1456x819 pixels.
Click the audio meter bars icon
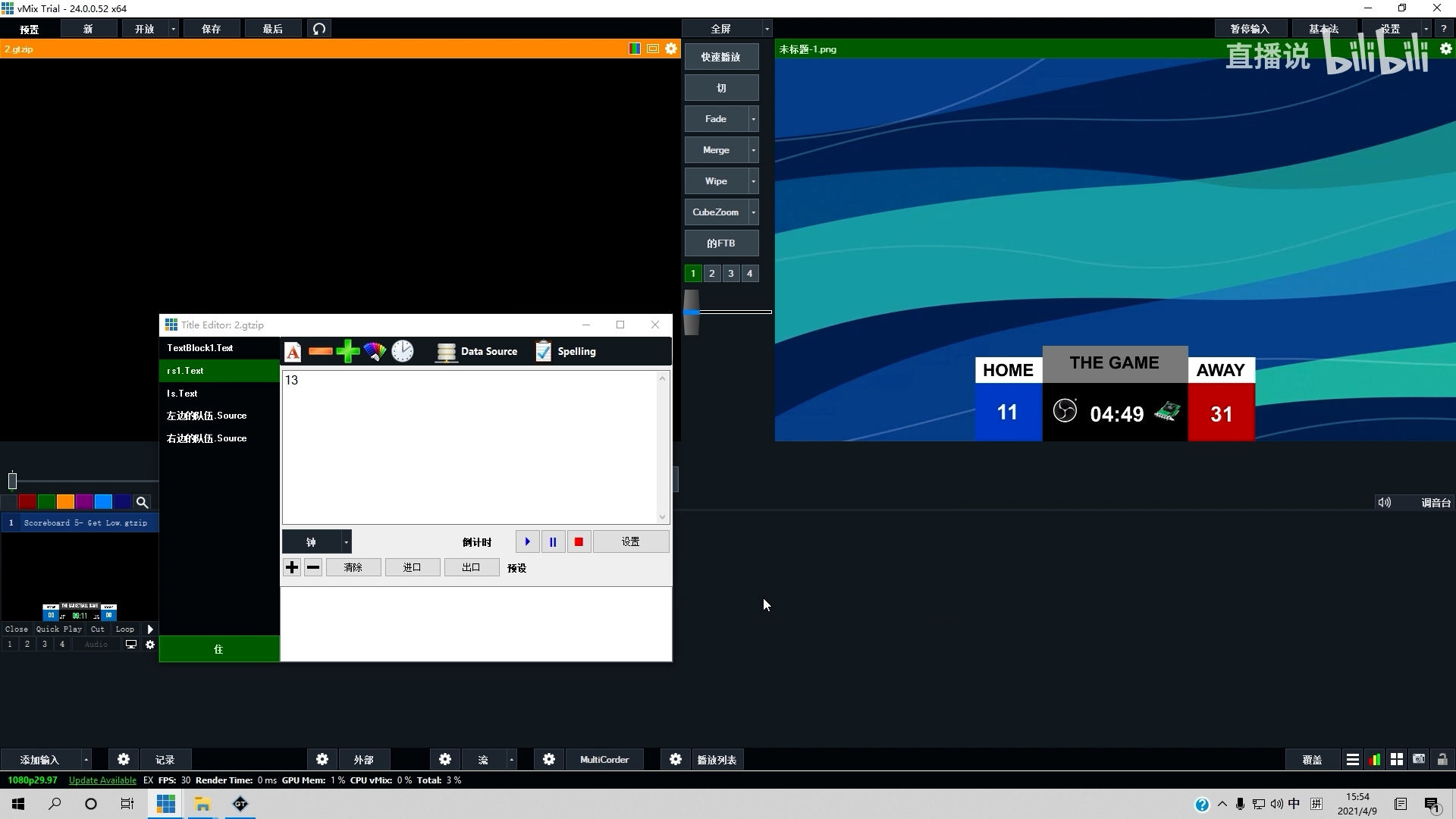1374,760
